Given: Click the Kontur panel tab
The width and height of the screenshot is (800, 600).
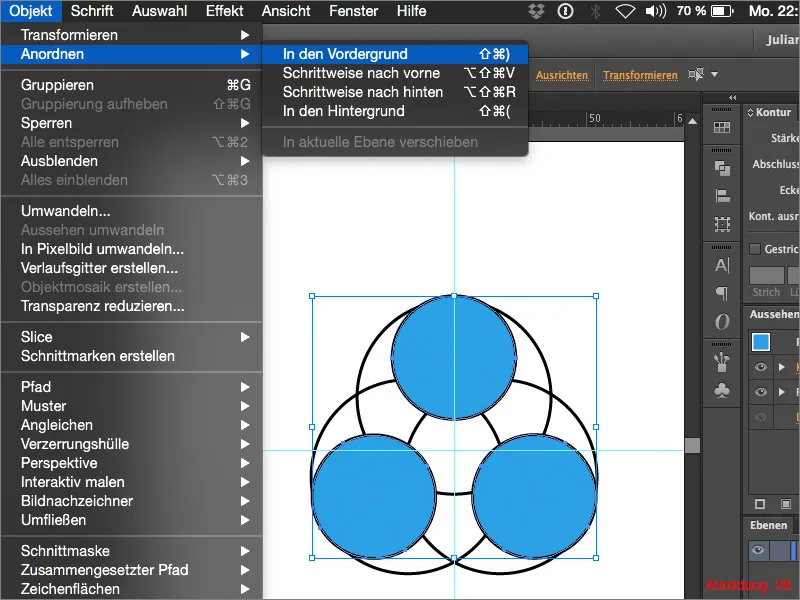Looking at the screenshot, I should coord(773,112).
